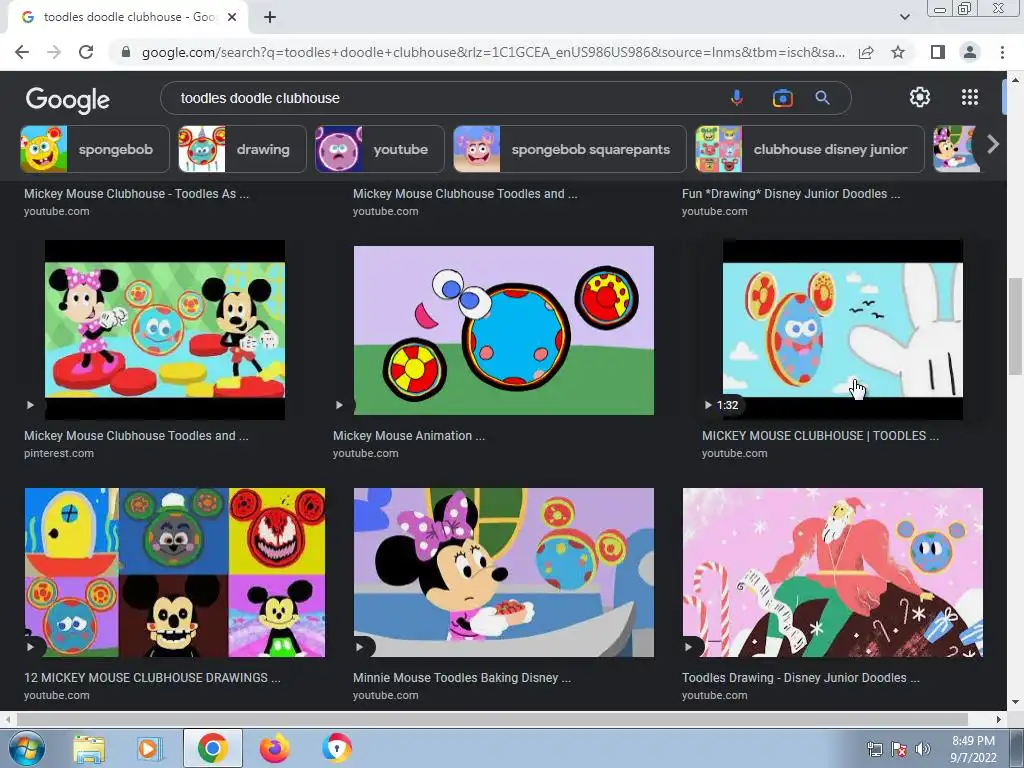This screenshot has height=768, width=1024.
Task: Select the spongebob squarepants filter chip
Action: click(569, 149)
